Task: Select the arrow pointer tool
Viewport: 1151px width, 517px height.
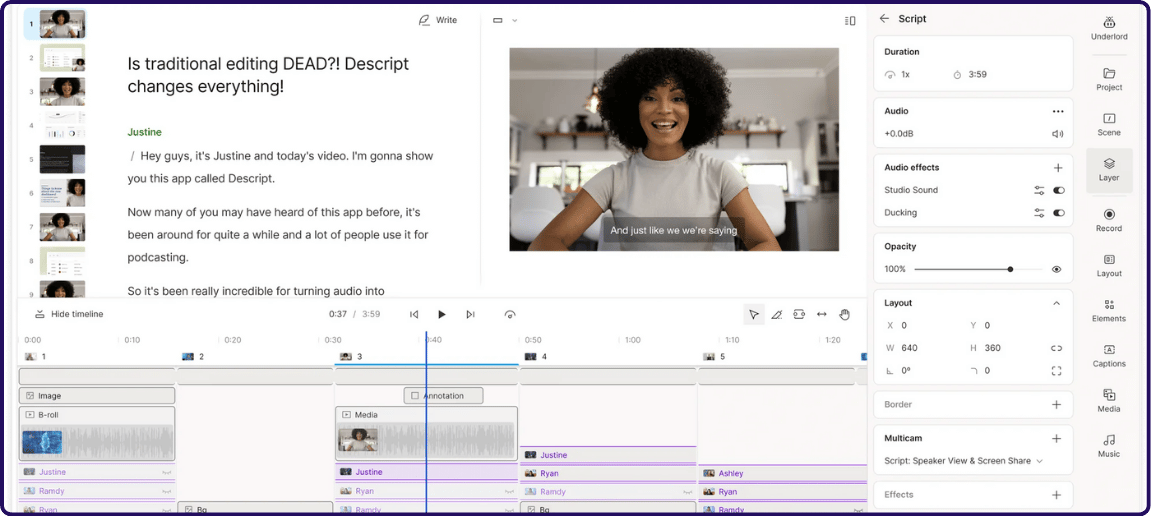Action: point(754,314)
